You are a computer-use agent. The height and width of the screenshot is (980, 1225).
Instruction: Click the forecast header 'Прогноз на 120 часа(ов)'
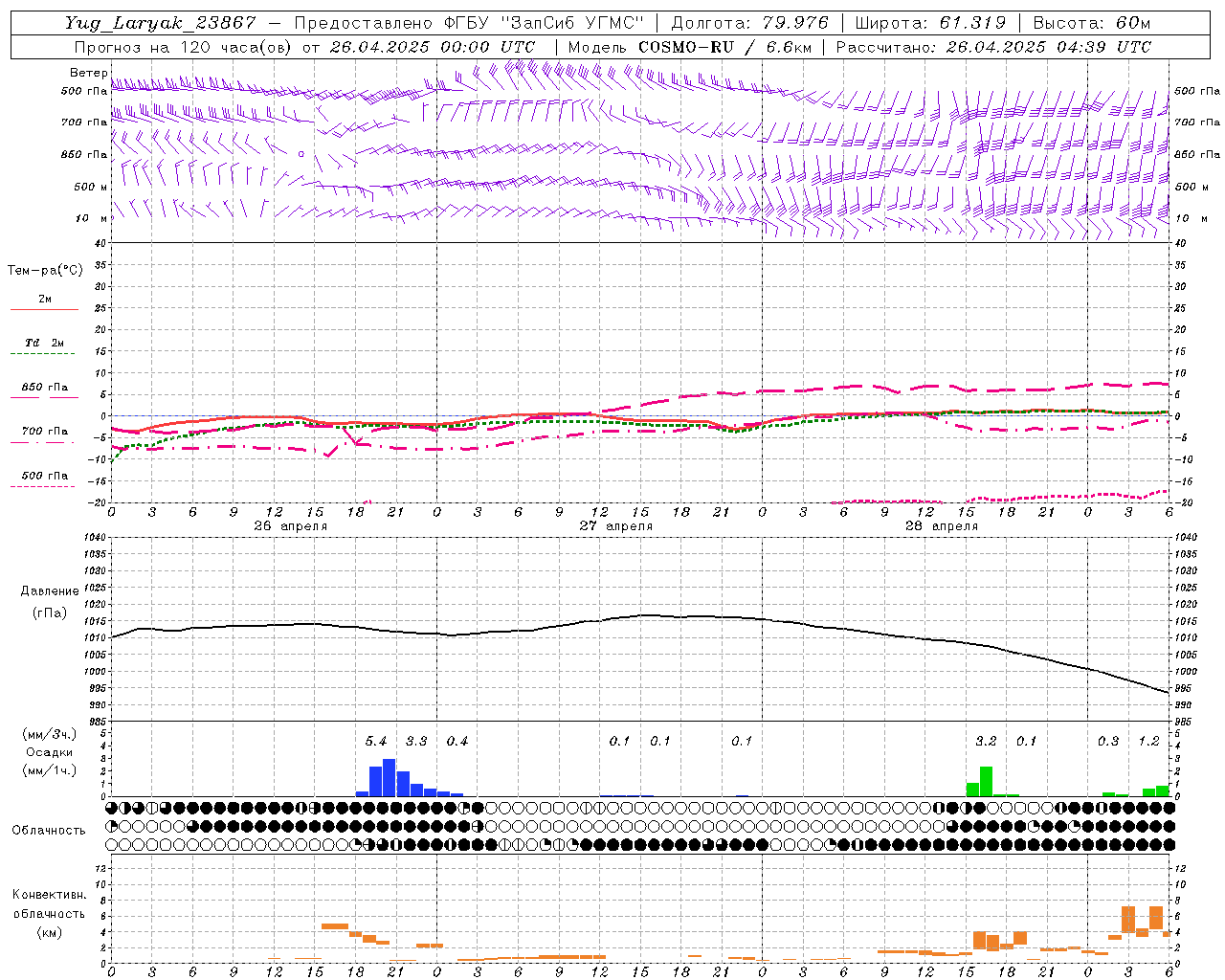tap(184, 47)
